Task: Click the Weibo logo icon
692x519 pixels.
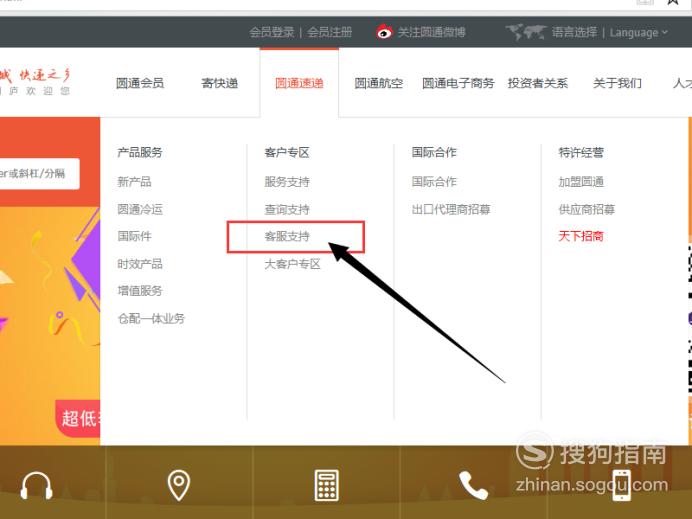Action: [384, 32]
